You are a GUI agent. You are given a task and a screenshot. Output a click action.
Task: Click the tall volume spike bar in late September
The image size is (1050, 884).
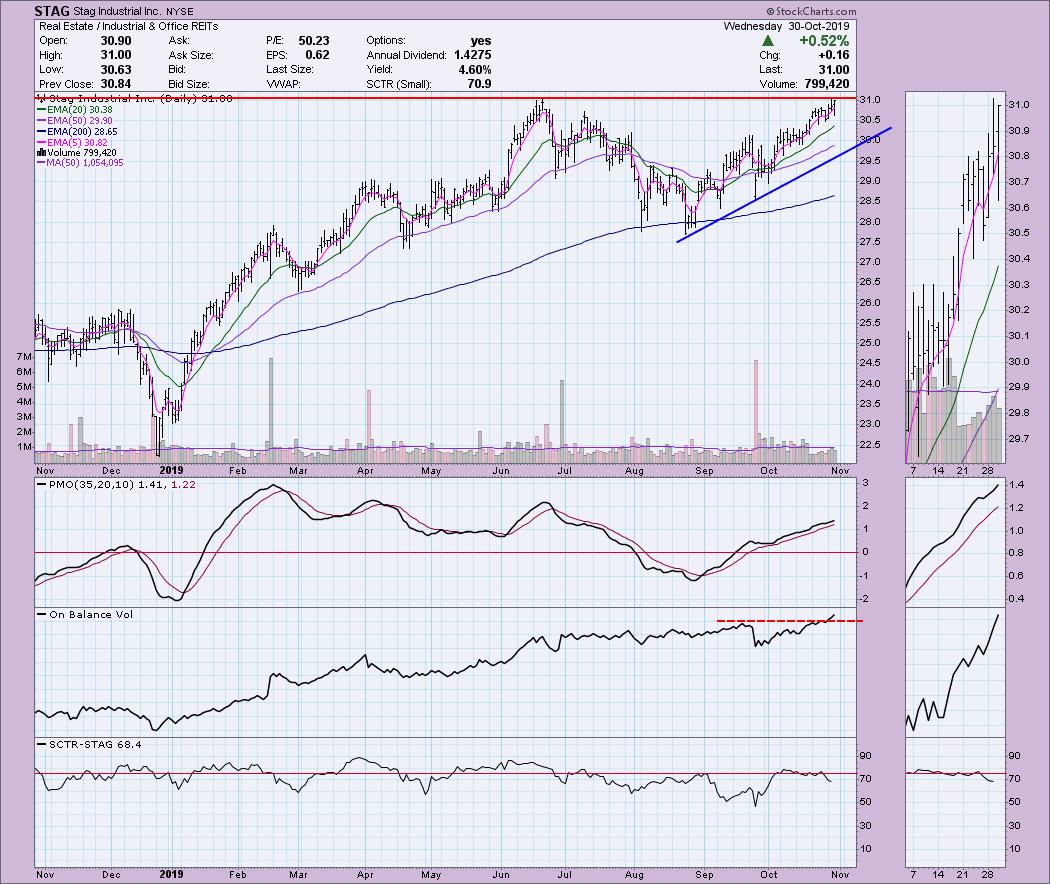coord(756,410)
